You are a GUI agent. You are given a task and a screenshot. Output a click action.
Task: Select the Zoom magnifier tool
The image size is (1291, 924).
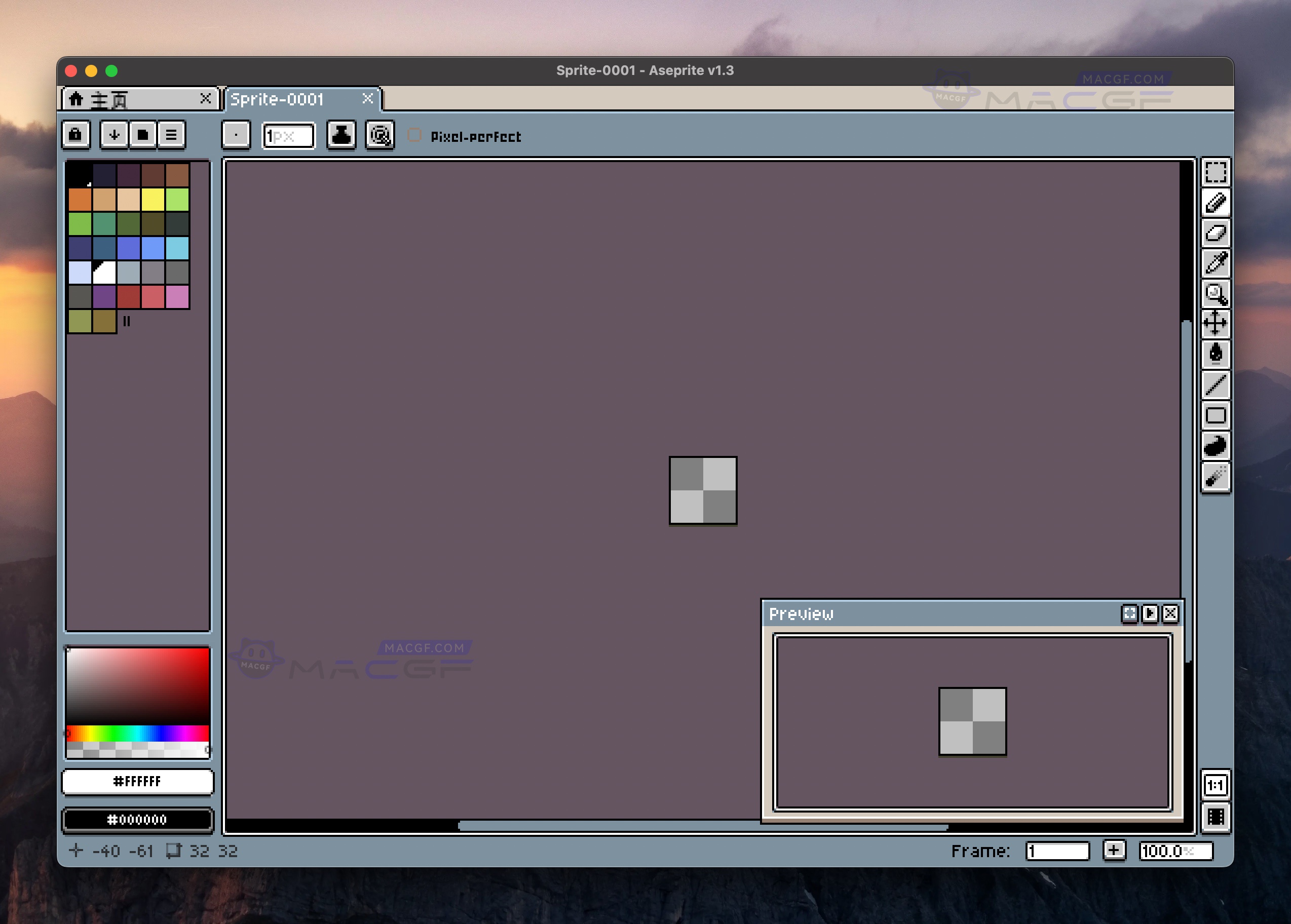pyautogui.click(x=1216, y=294)
